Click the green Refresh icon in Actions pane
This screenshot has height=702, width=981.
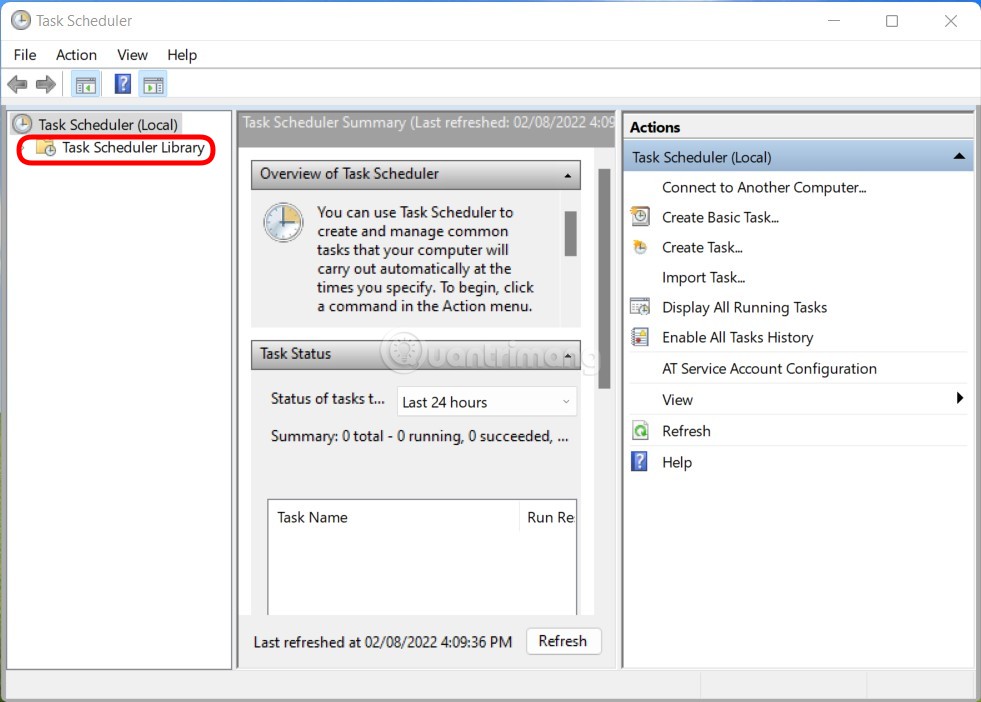[x=640, y=430]
